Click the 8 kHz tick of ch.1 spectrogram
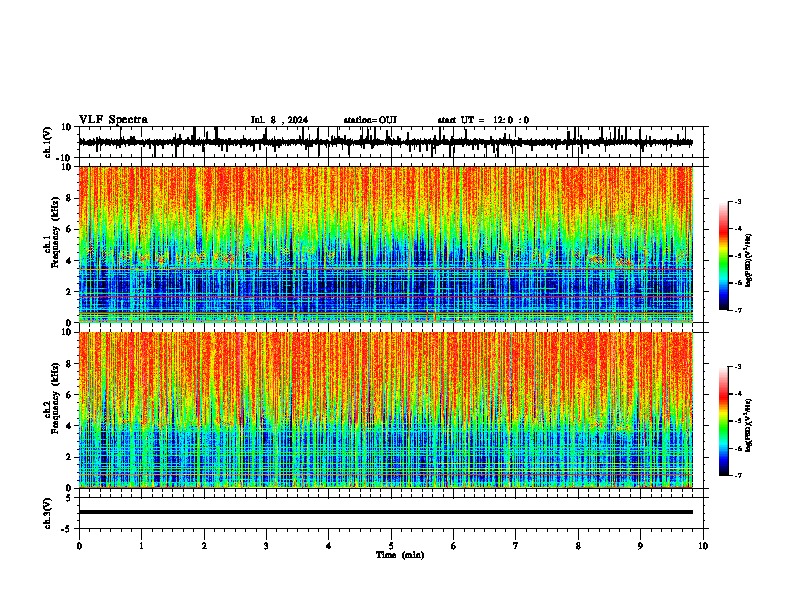Image resolution: width=792 pixels, height=612 pixels. [71, 198]
